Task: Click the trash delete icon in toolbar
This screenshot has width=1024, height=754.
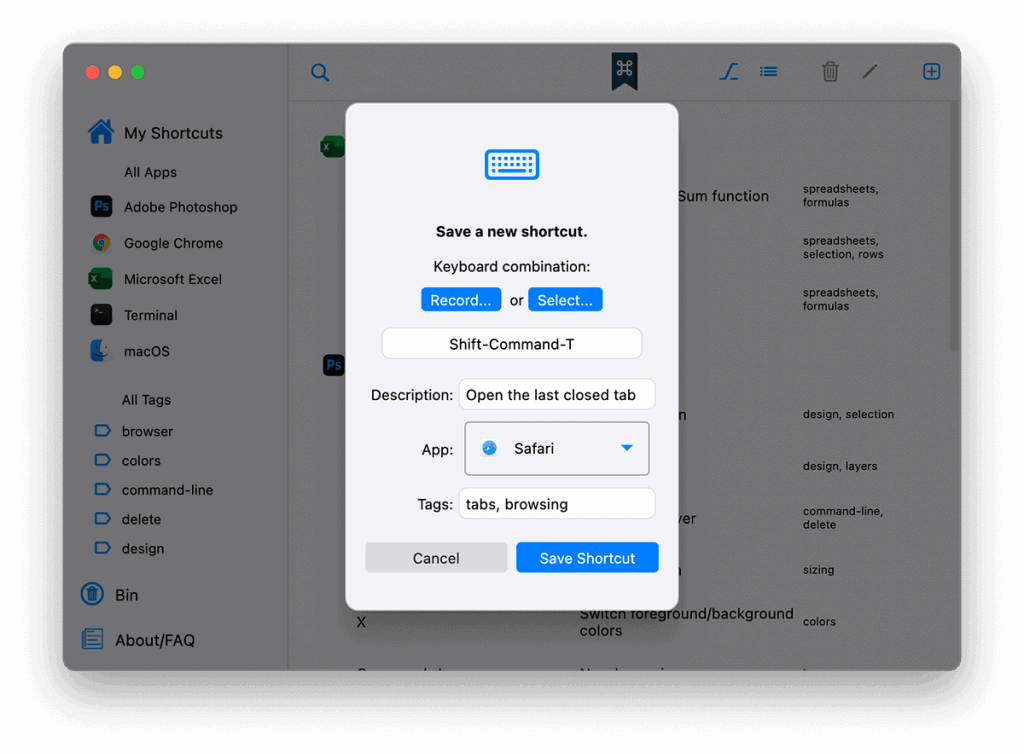Action: (830, 71)
